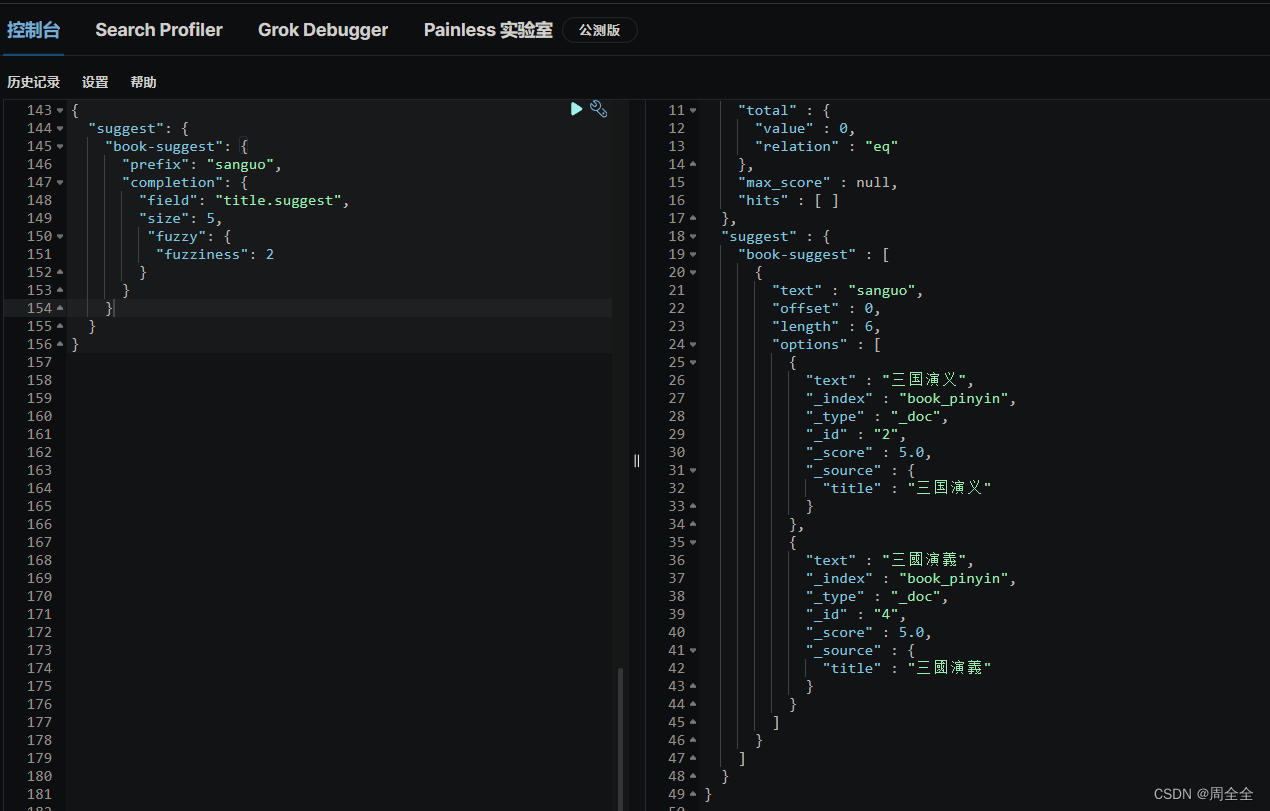Select the 控制台 tab

click(34, 30)
